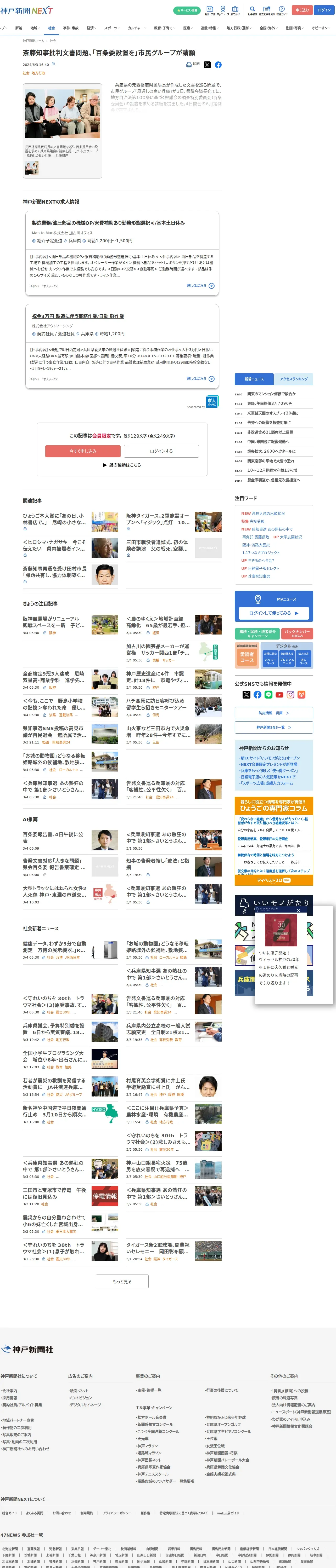Click the 防災情報 兵庫 button
336x1568 pixels.
pos(274,713)
